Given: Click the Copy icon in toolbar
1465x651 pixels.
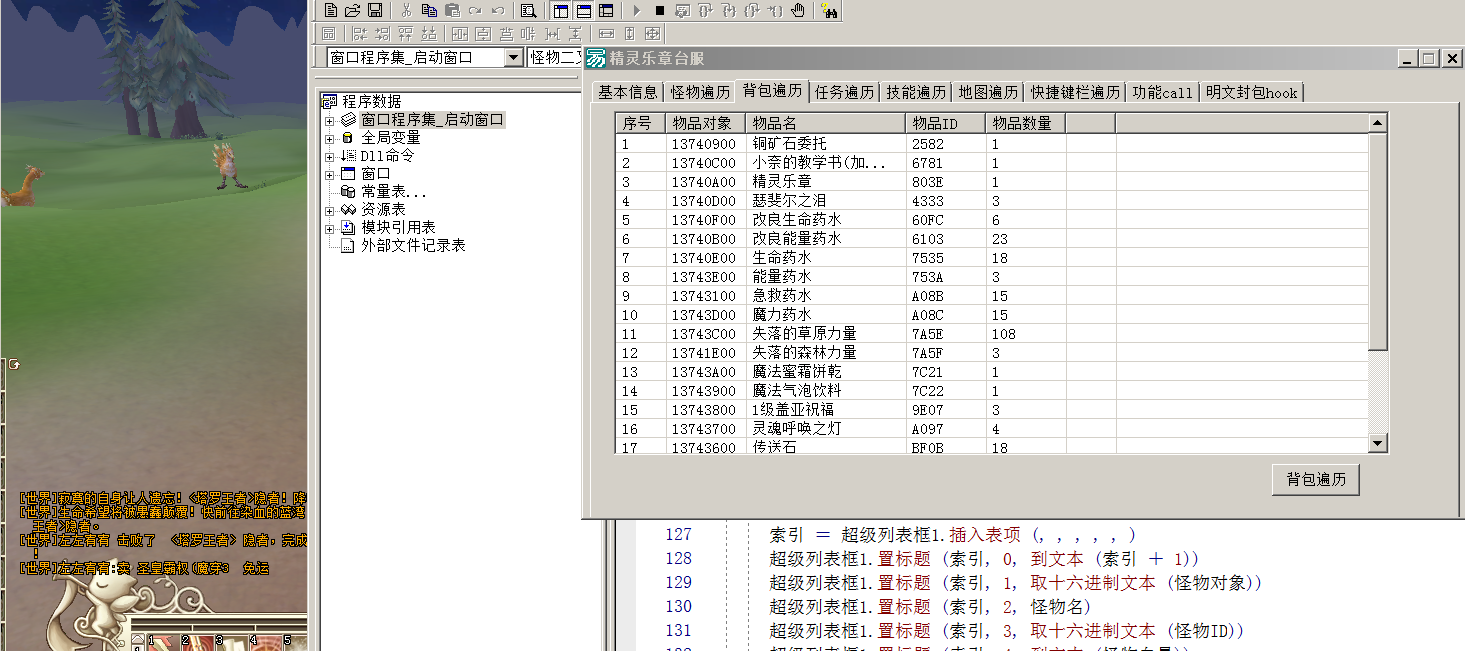Looking at the screenshot, I should [x=429, y=10].
